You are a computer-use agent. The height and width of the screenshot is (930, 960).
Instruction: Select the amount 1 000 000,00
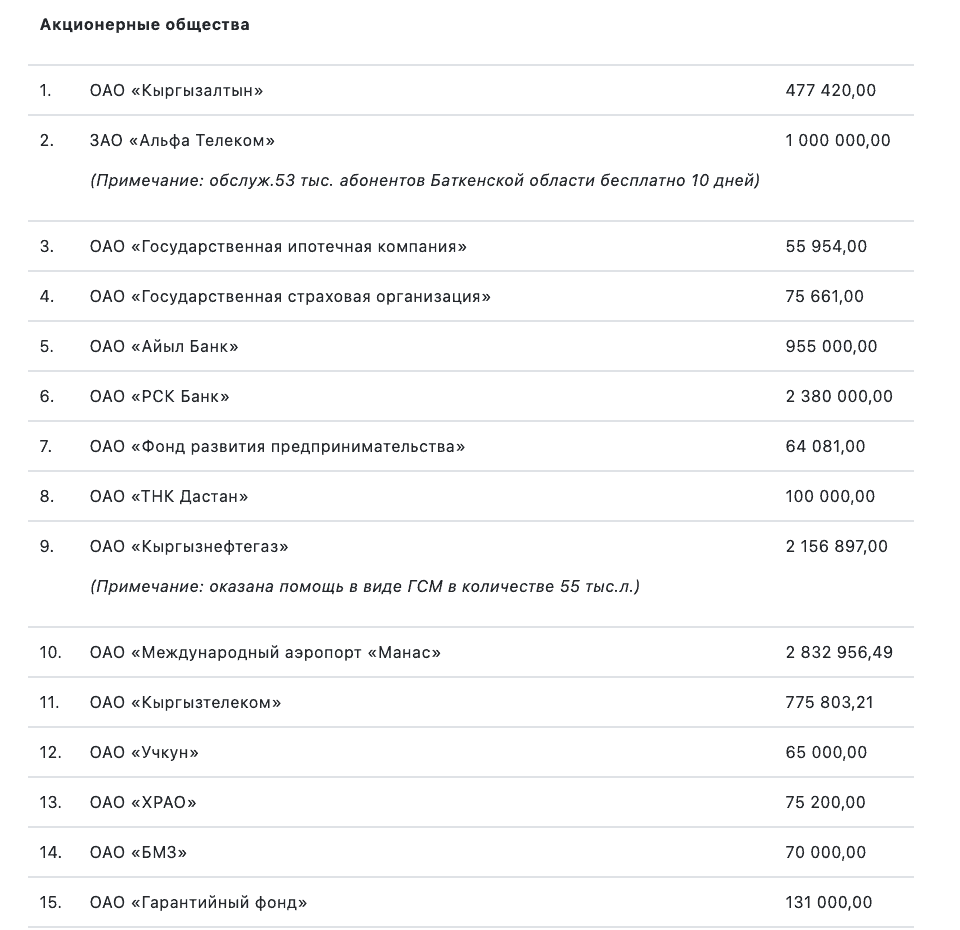pyautogui.click(x=838, y=141)
